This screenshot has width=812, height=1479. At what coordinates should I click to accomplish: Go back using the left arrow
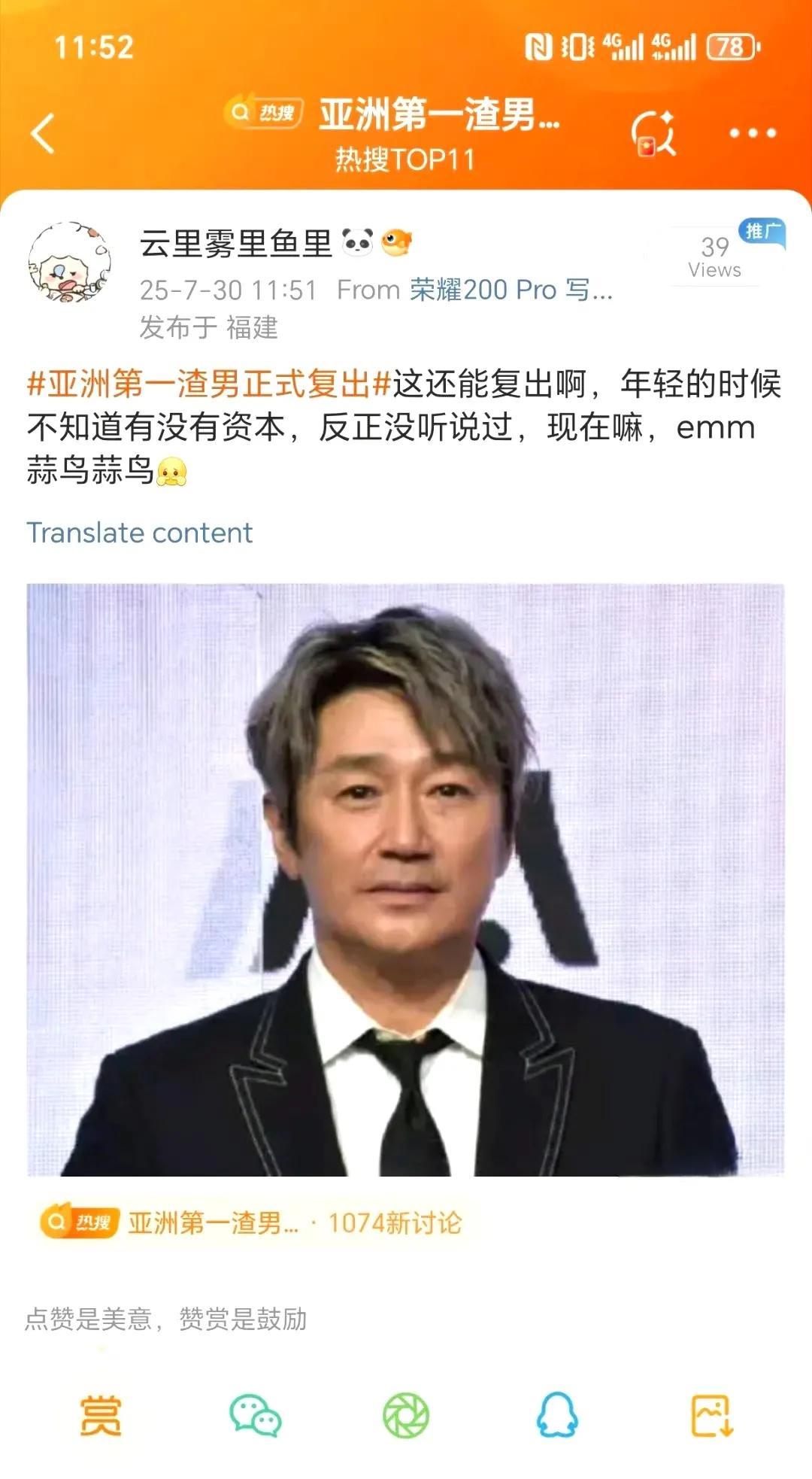(x=43, y=133)
